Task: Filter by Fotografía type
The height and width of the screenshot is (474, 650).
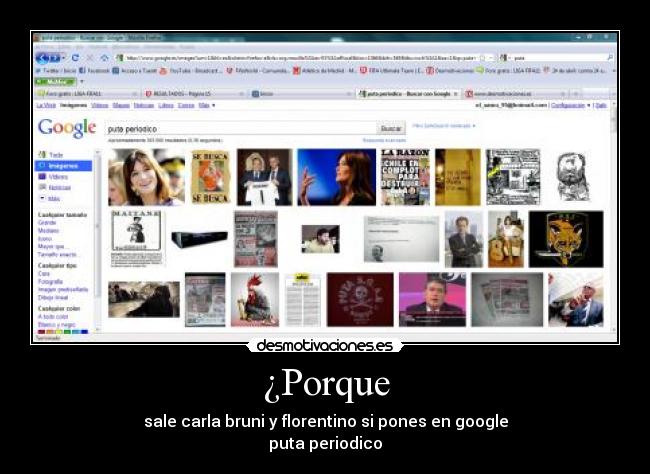Action: point(51,282)
